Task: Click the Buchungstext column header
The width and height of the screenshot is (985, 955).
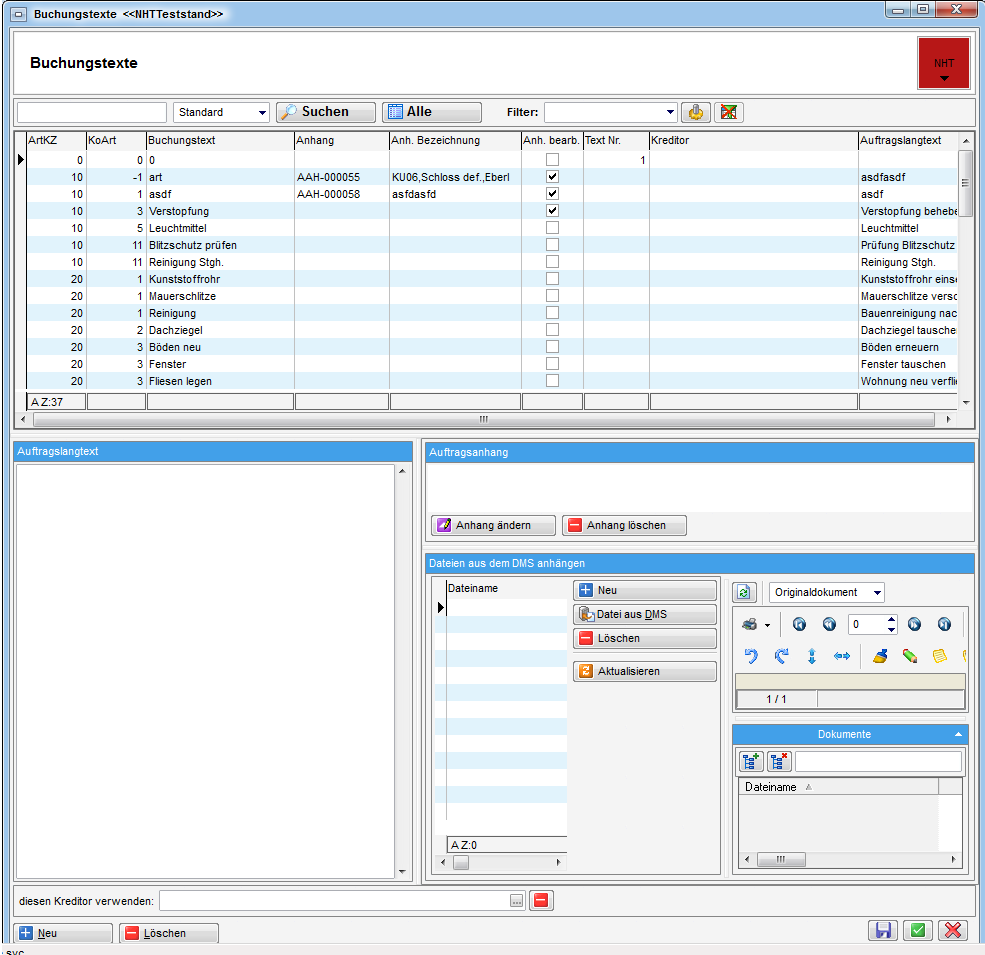Action: [220, 141]
